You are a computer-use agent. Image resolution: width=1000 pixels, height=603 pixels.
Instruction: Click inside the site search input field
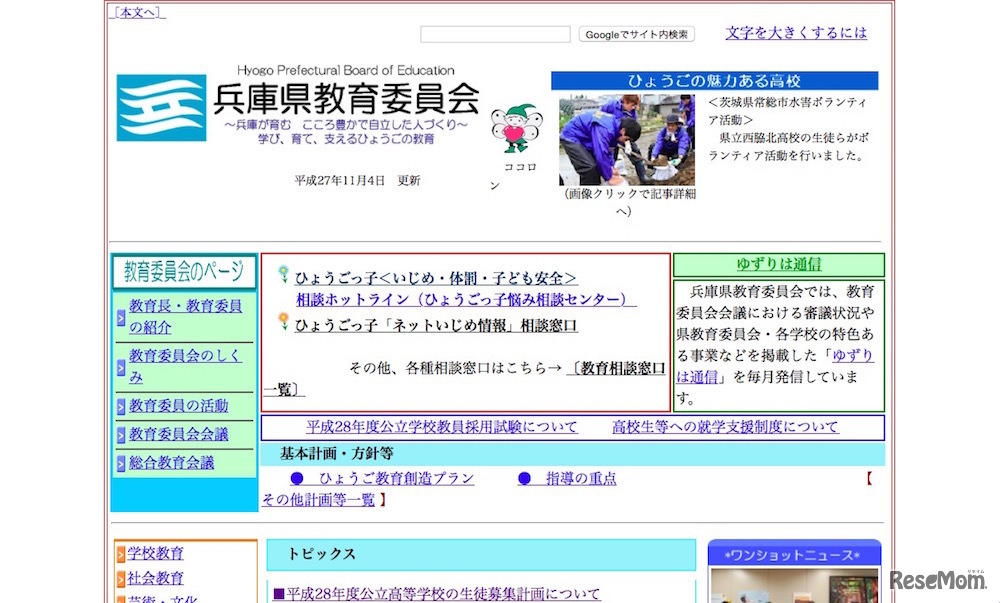click(x=494, y=33)
